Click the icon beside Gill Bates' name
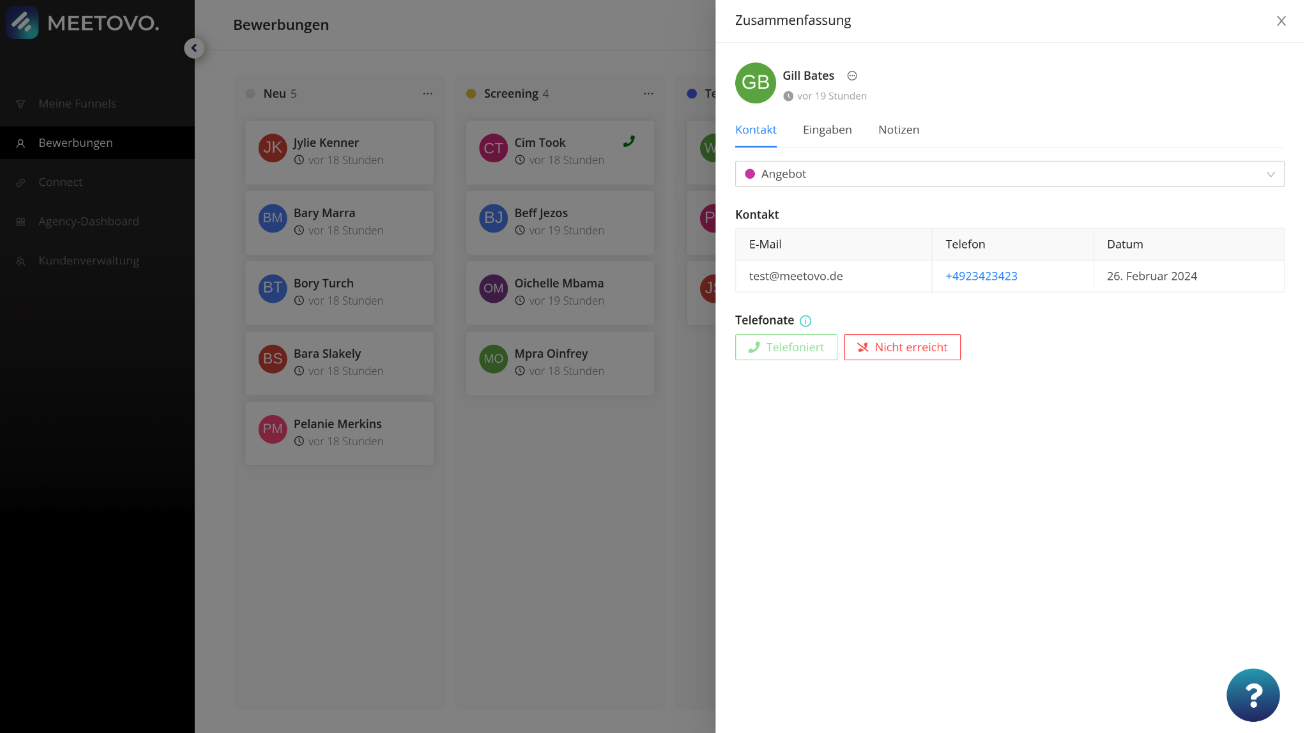 [852, 76]
